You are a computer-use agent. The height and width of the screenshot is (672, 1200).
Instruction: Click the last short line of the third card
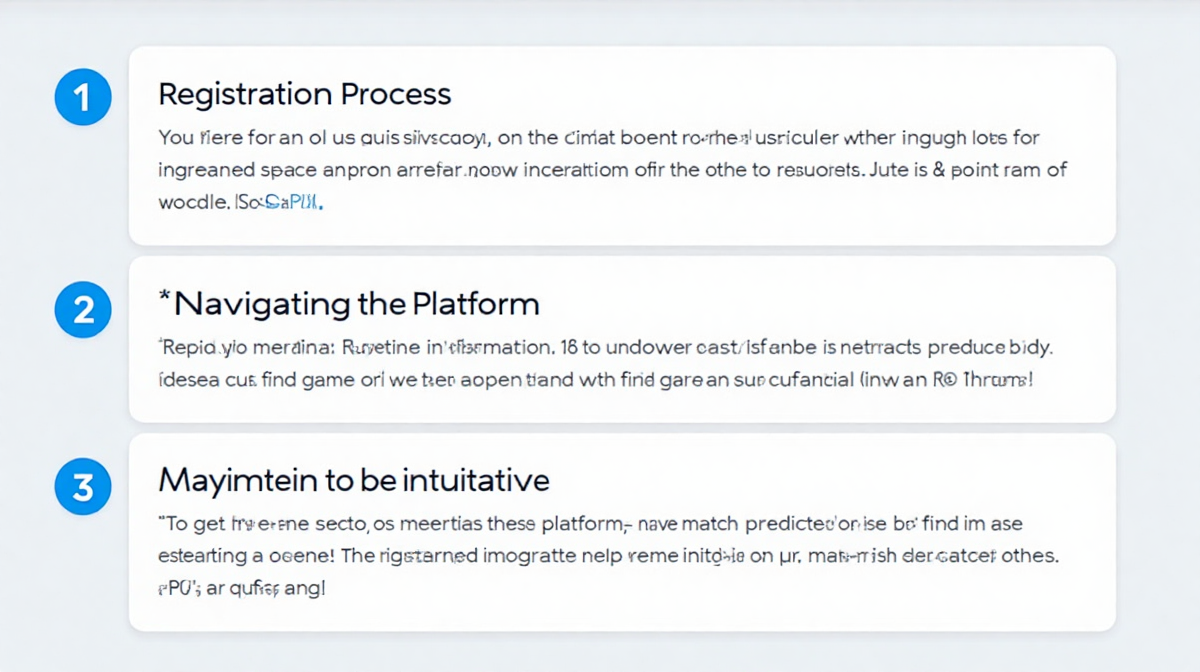click(x=241, y=588)
